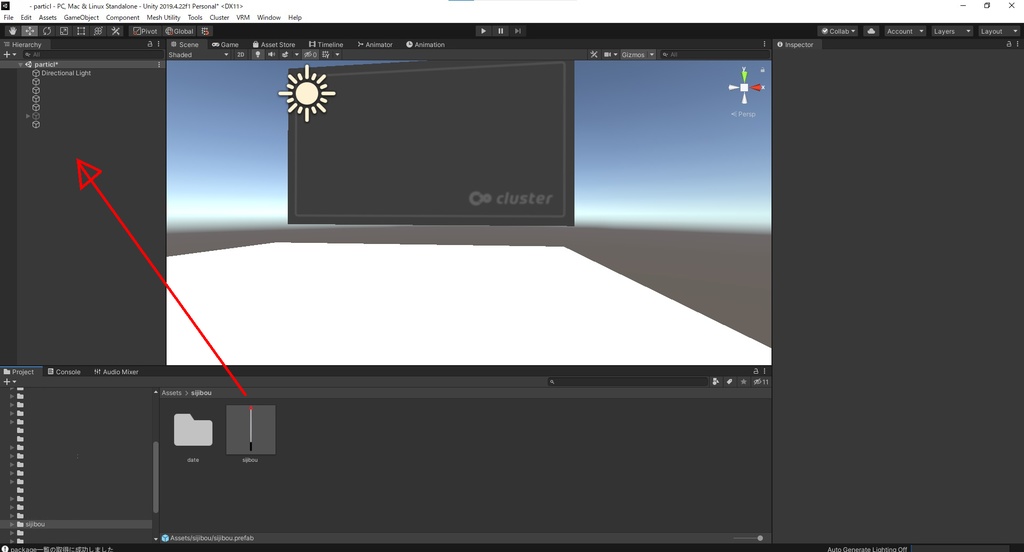Open the File menu
The width and height of the screenshot is (1024, 552).
pos(8,18)
